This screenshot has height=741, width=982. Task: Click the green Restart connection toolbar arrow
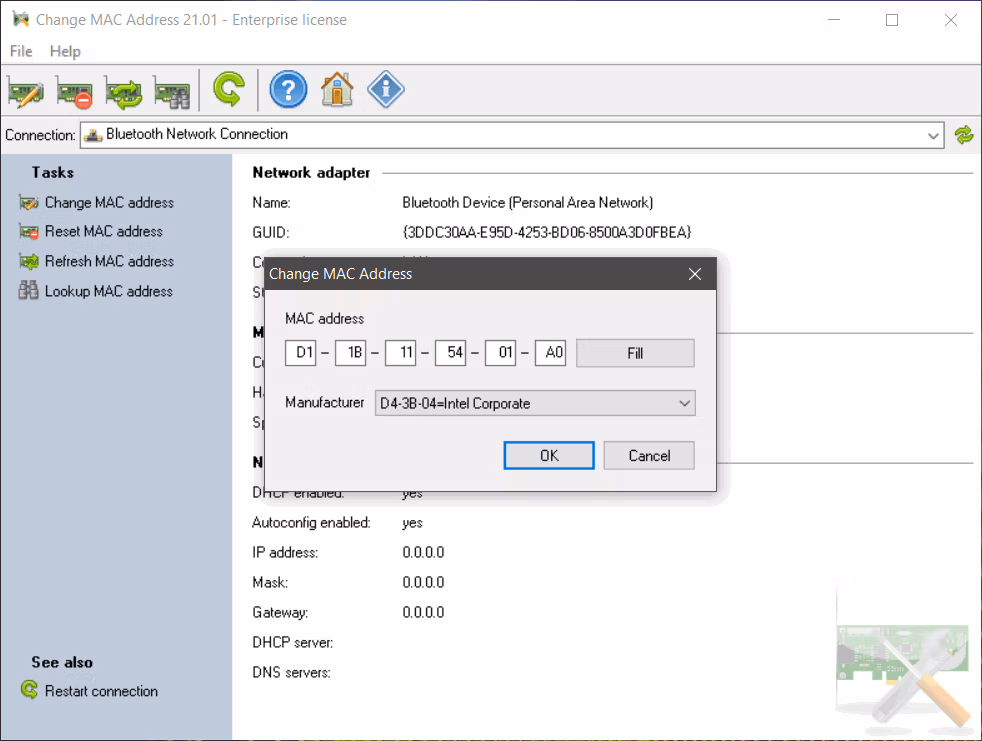(229, 90)
